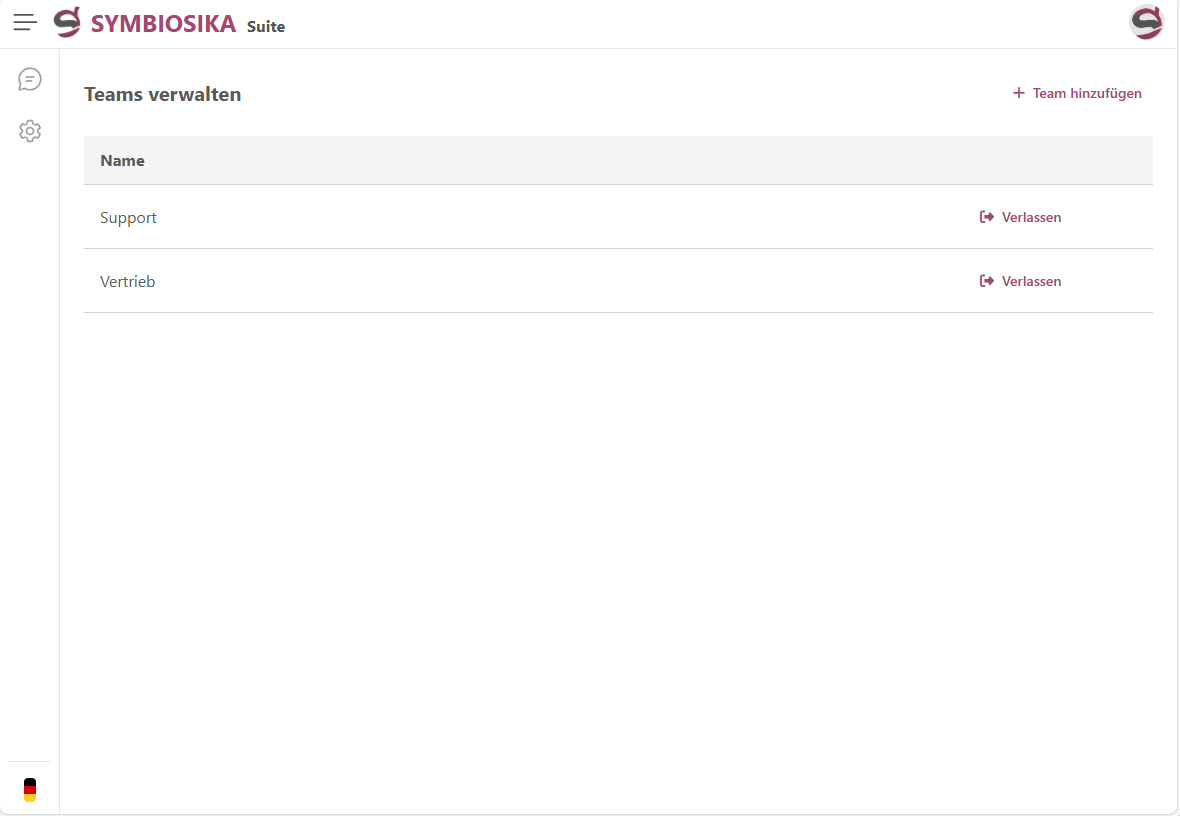Click the leave icon in Support row
1180x816 pixels.
(987, 217)
